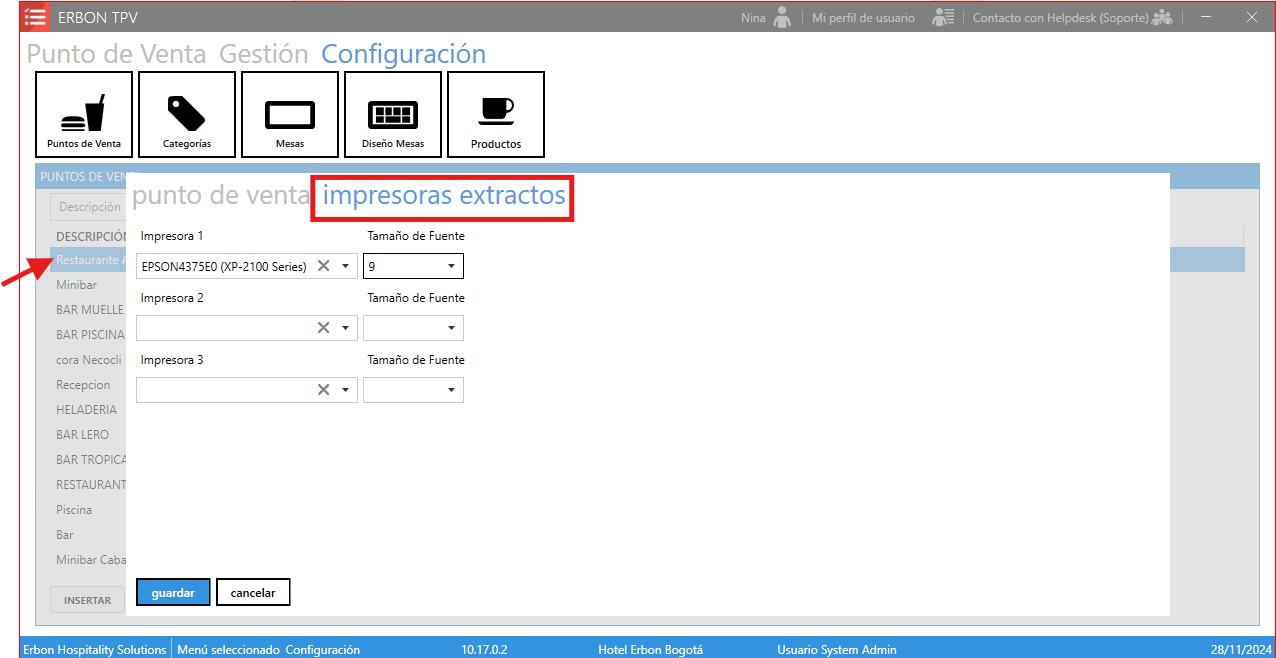Open the Puntos de Venta tile

click(84, 115)
